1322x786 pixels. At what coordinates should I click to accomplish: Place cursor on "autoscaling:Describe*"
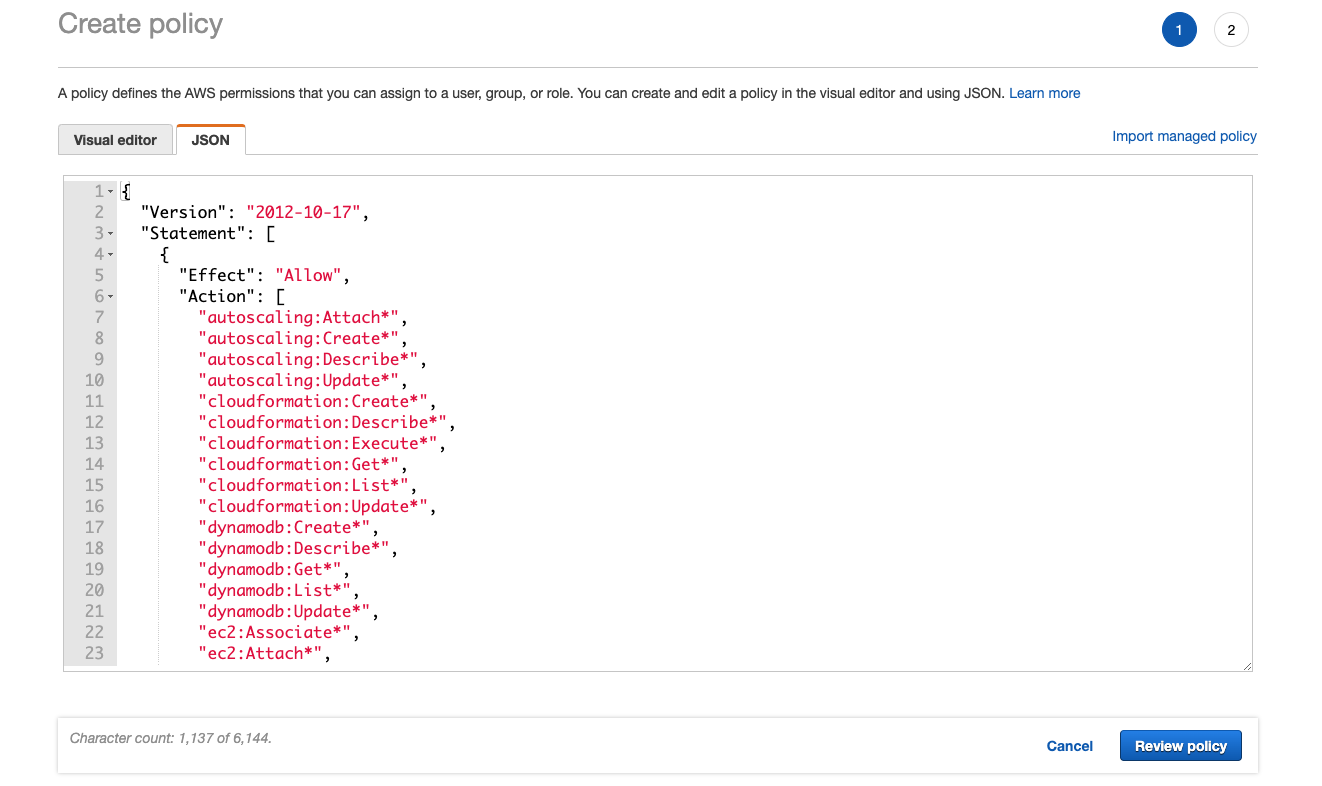click(x=309, y=359)
